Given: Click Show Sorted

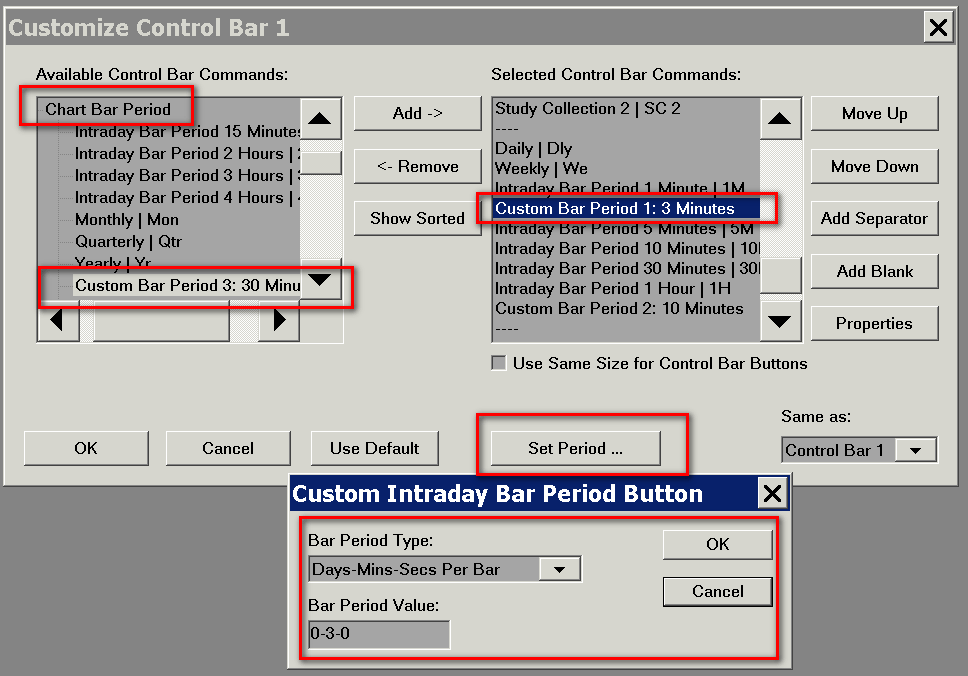Looking at the screenshot, I should [x=416, y=218].
